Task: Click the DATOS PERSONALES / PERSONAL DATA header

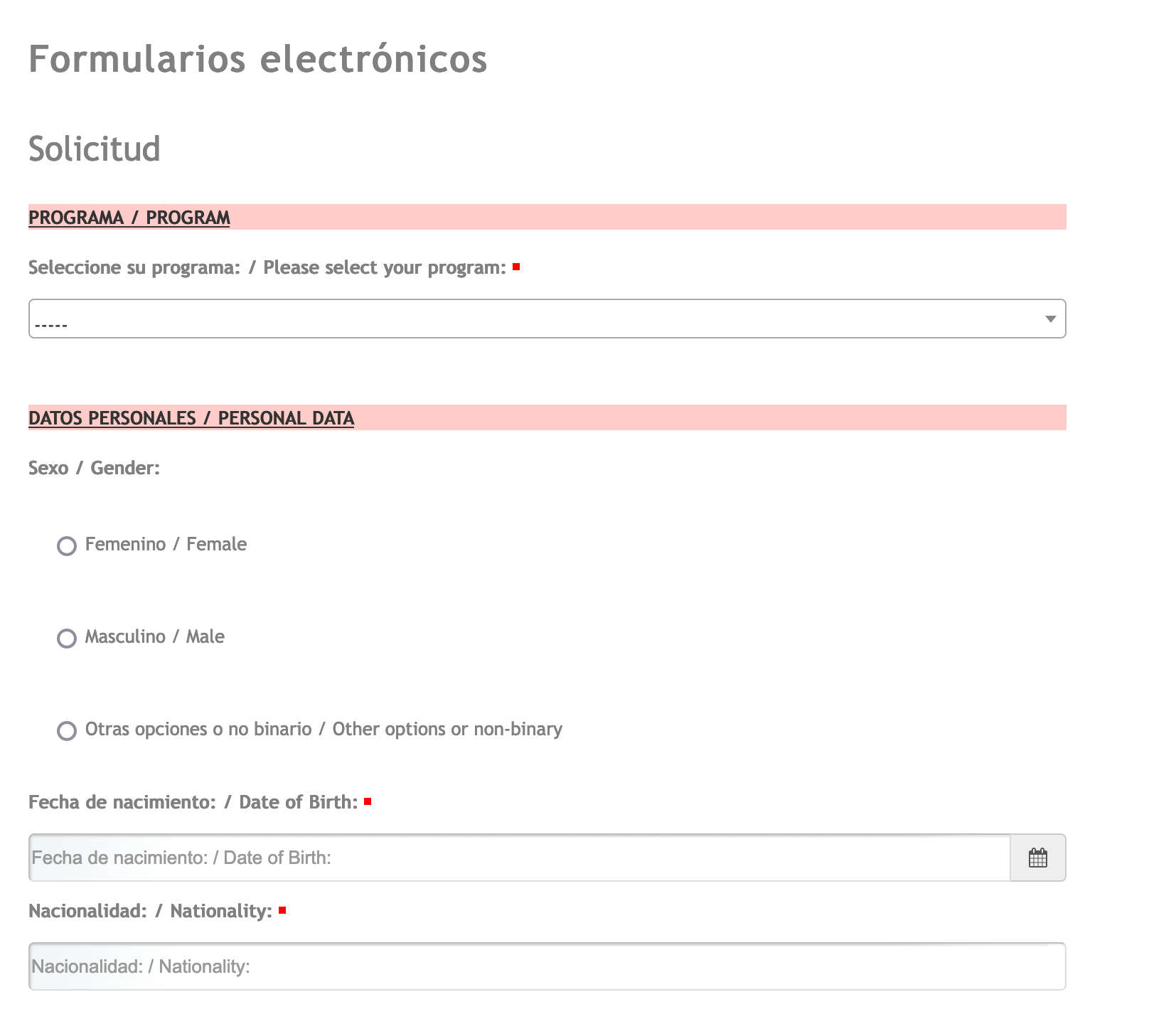Action: [191, 418]
